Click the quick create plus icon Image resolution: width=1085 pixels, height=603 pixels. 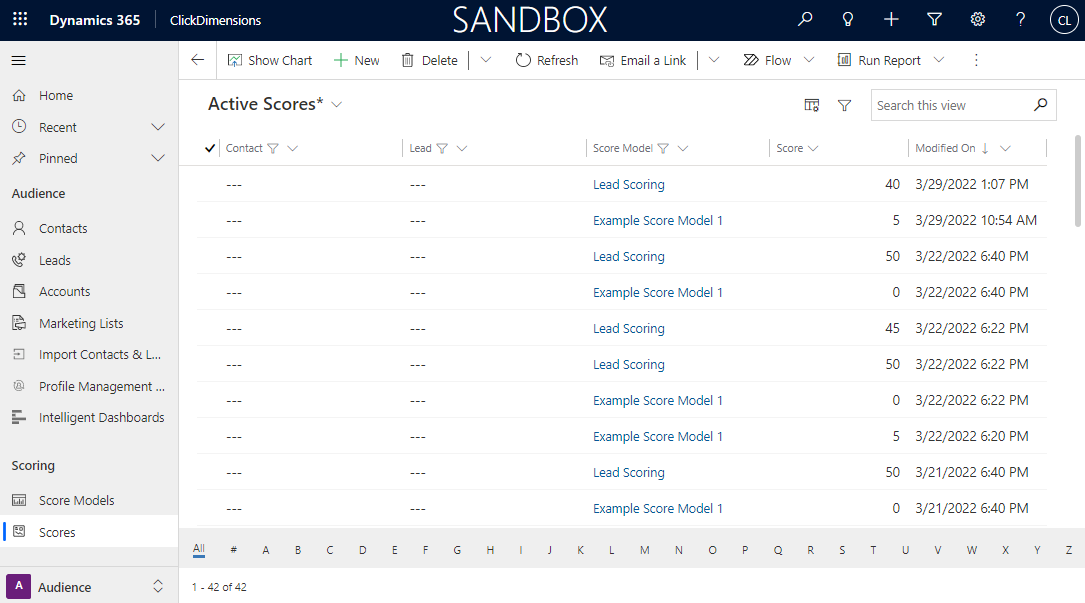[891, 19]
